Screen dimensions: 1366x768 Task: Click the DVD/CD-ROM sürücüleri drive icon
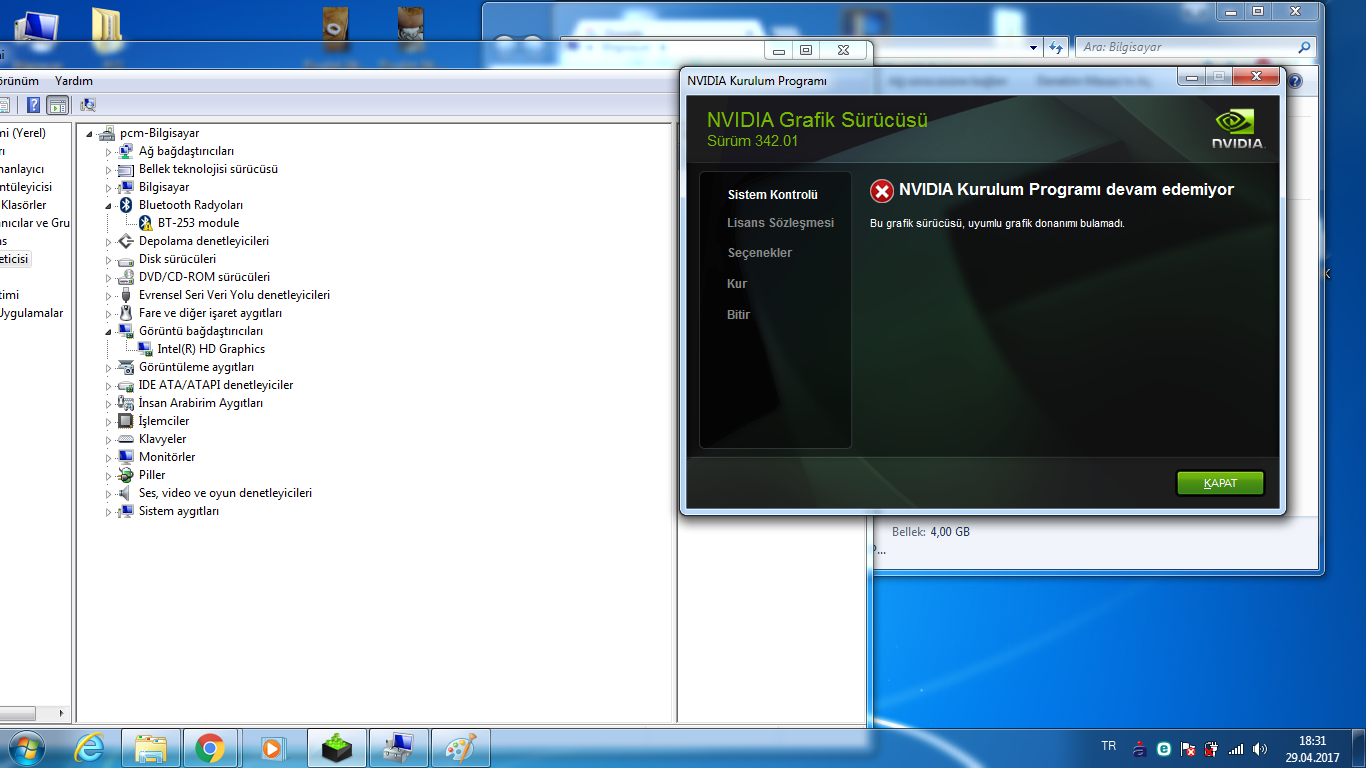pos(126,277)
